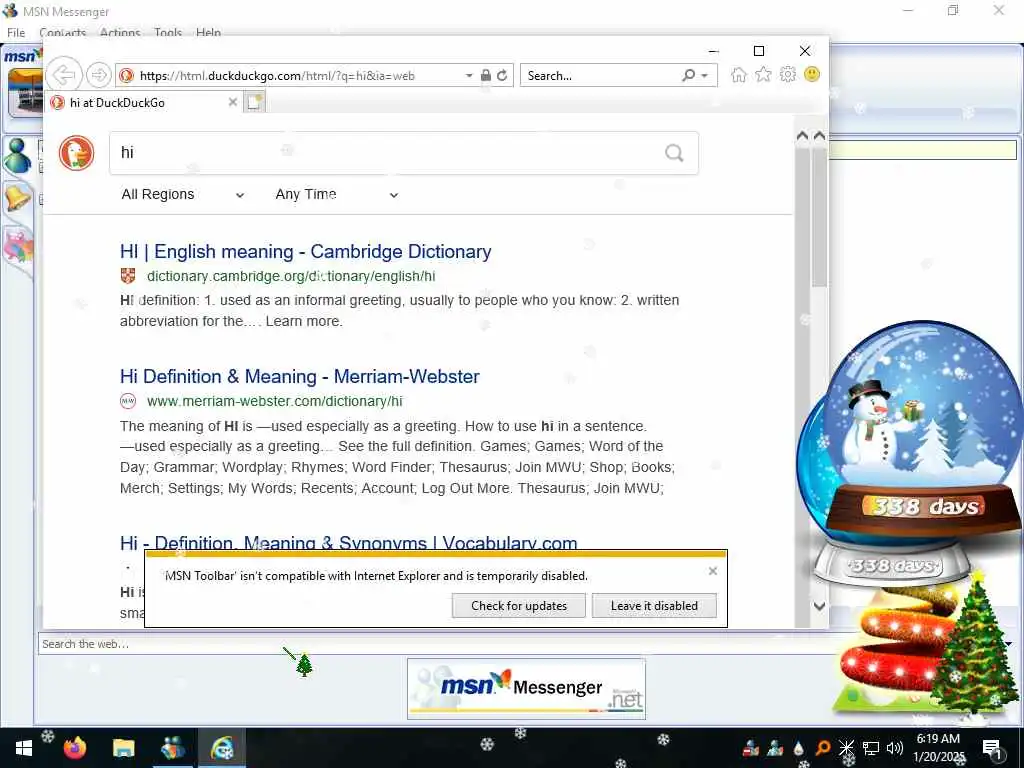Click the orange magnifier tray icon

pos(823,748)
